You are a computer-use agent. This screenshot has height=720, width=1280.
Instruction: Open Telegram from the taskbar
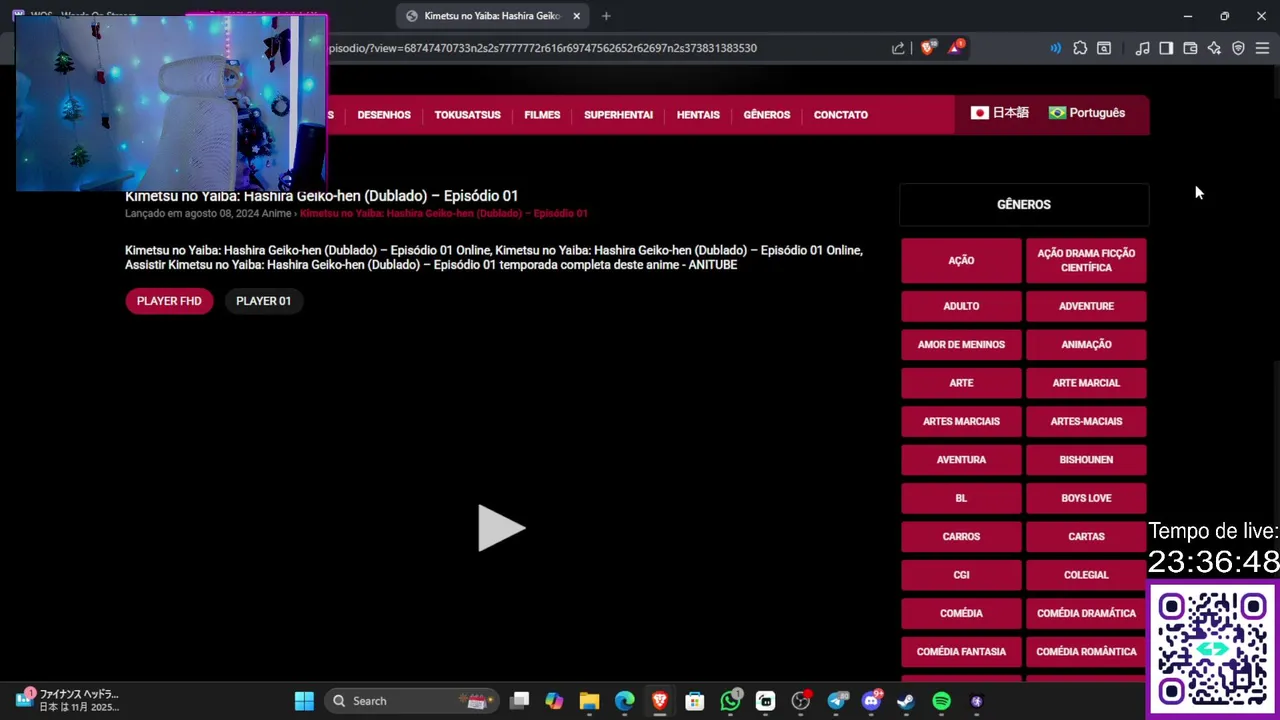[837, 701]
